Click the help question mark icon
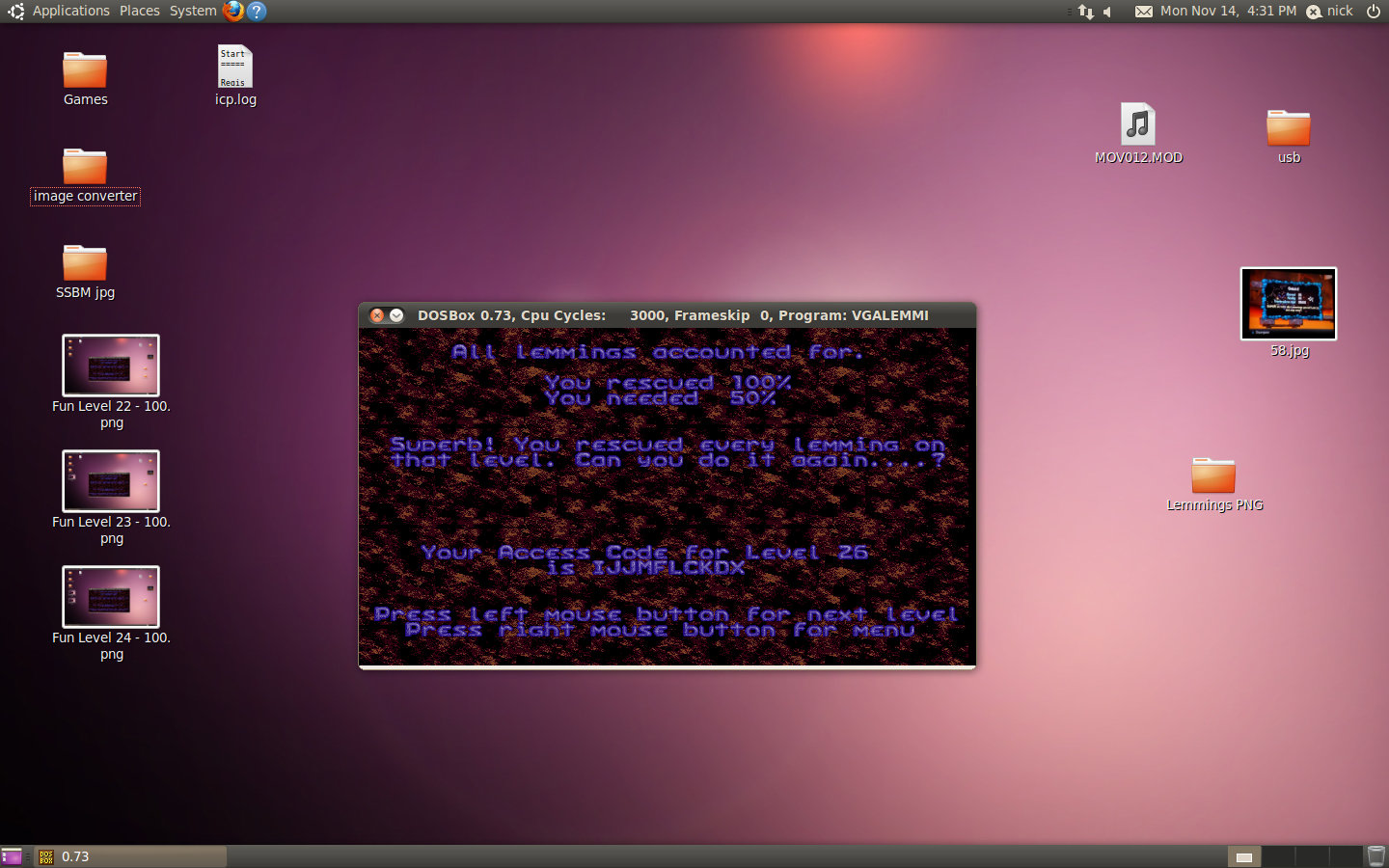This screenshot has width=1389, height=868. coord(257,11)
